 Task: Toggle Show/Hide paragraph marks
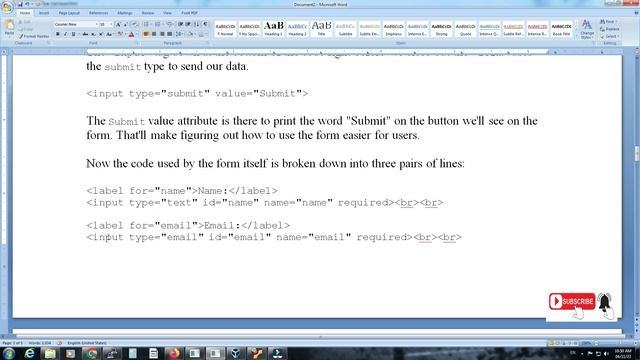205,24
